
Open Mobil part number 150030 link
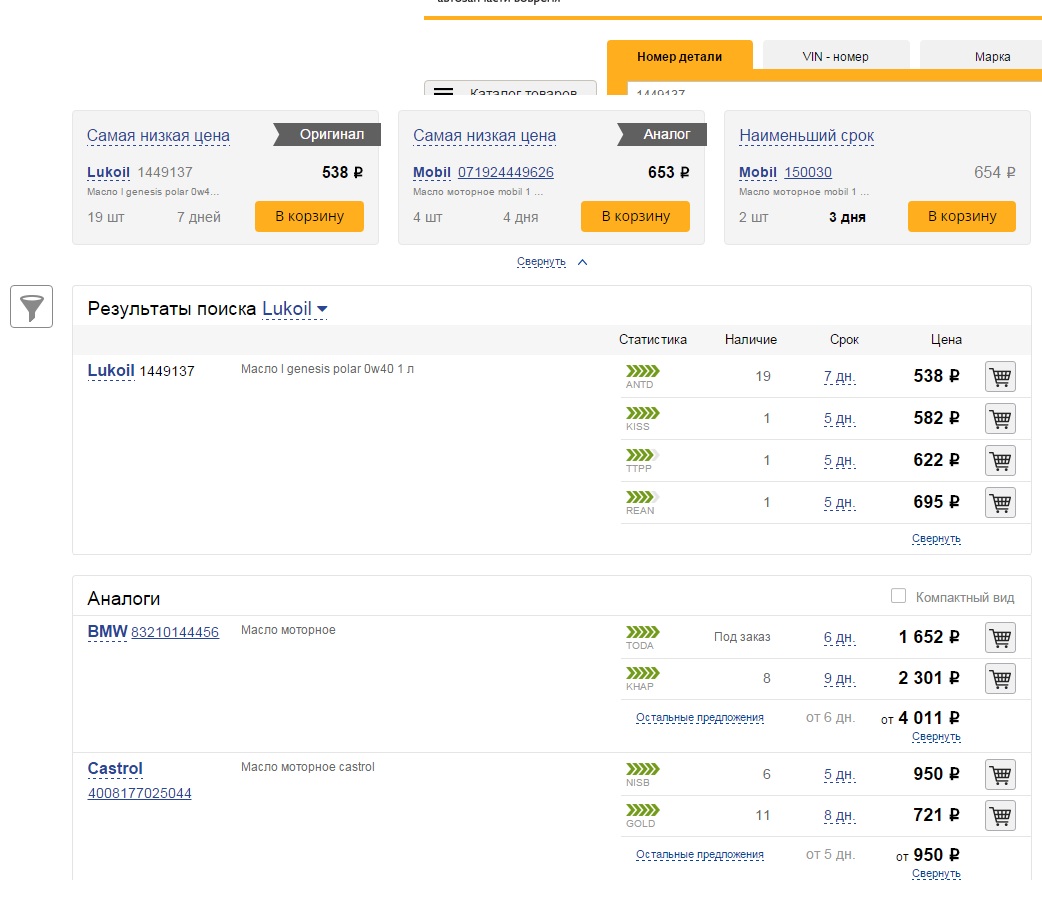pos(807,173)
